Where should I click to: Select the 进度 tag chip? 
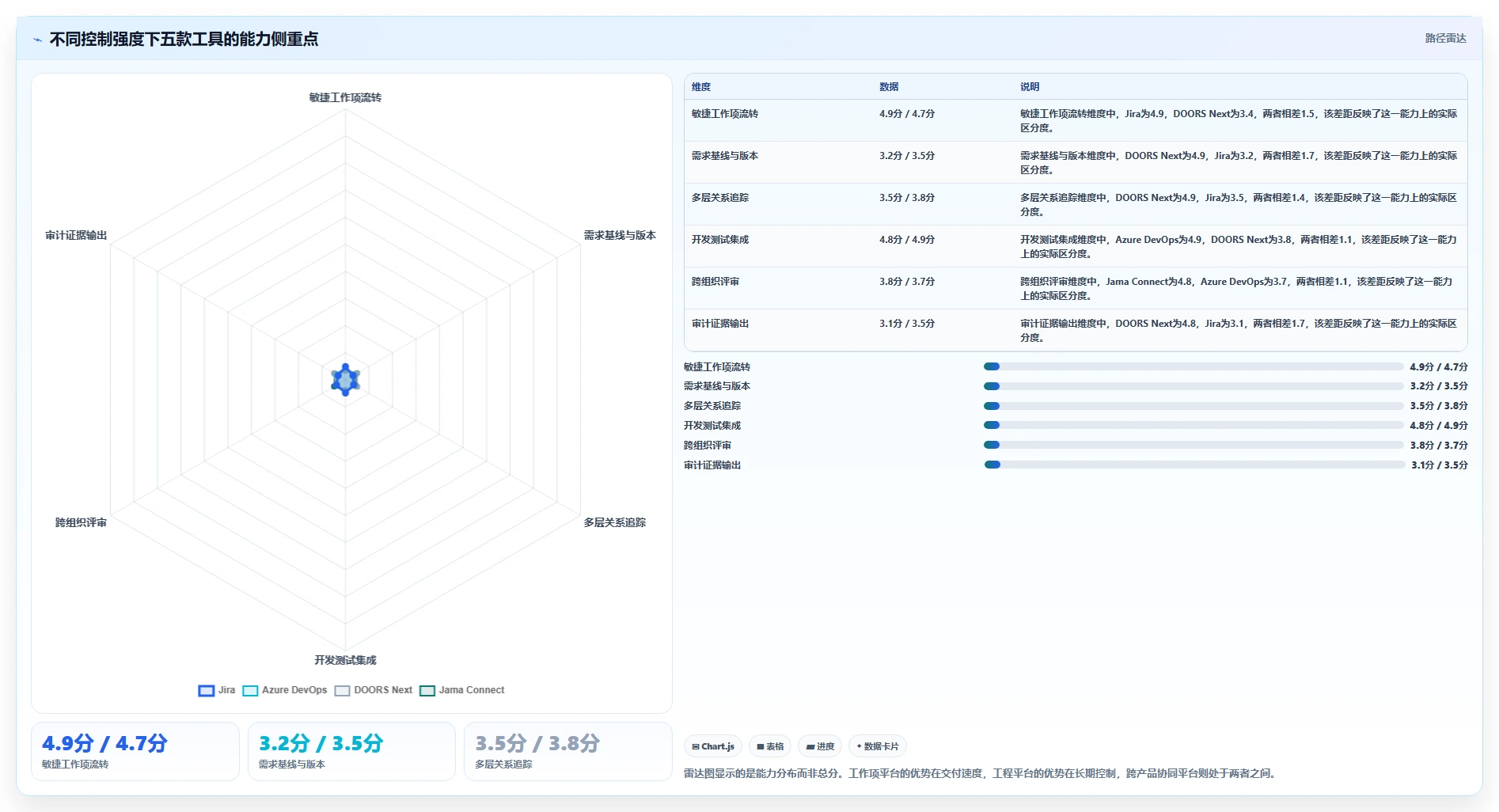tap(820, 746)
